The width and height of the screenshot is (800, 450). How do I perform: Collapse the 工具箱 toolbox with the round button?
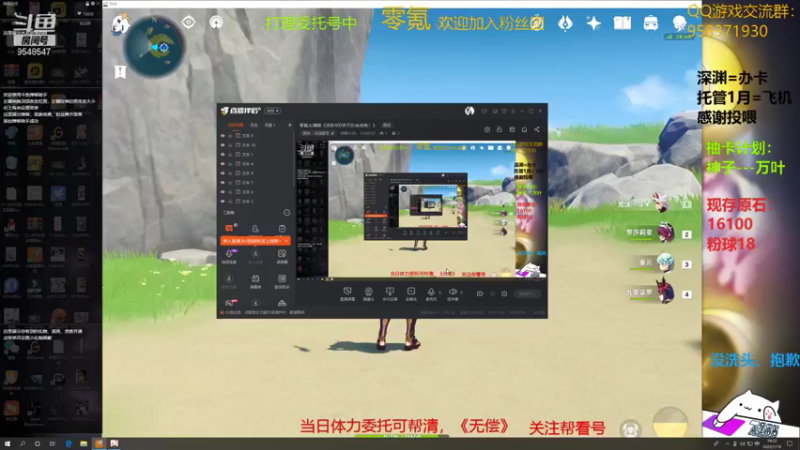(287, 212)
